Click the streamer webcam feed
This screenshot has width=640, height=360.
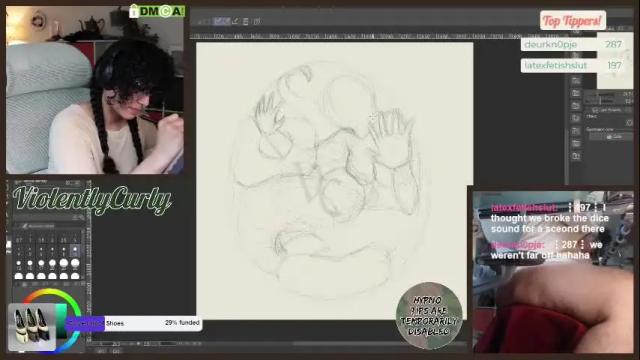click(95, 90)
